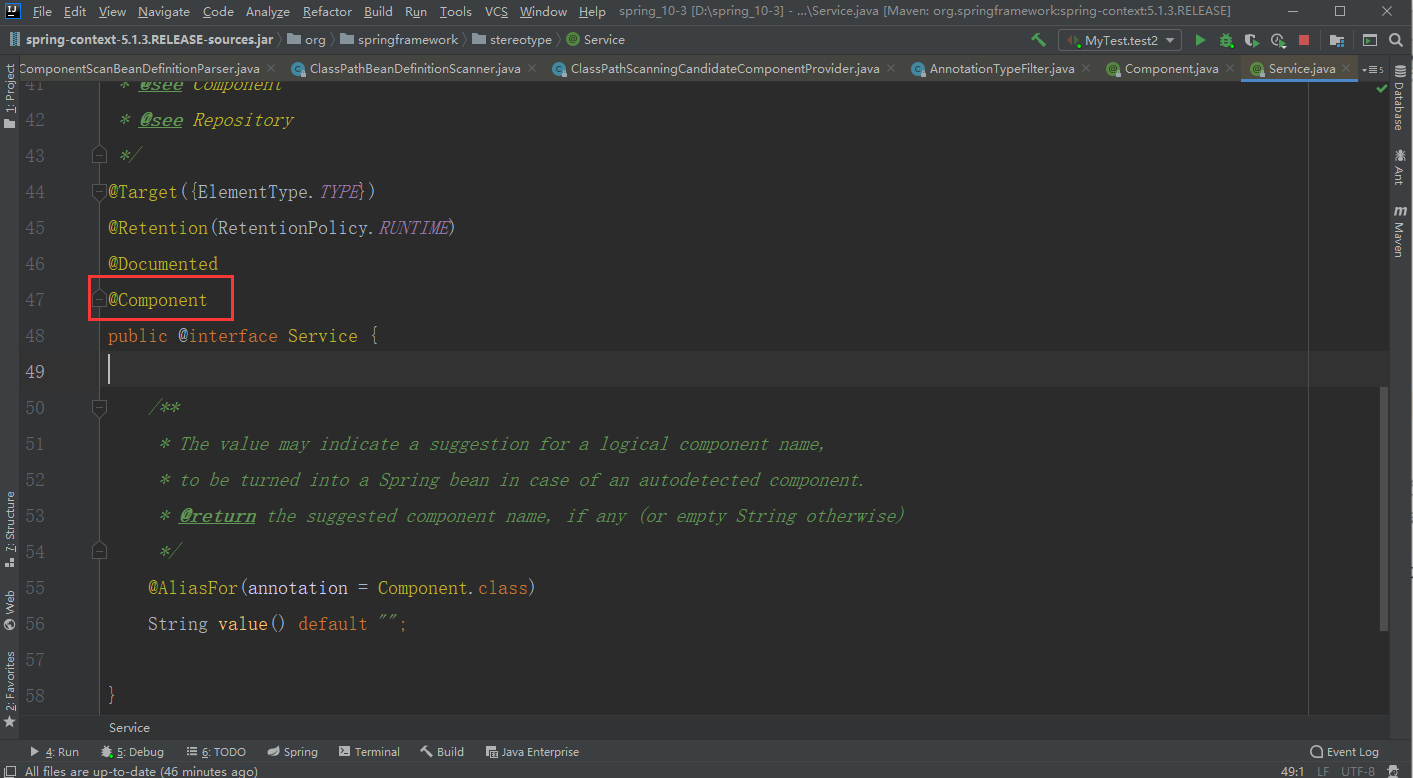Viewport: 1413px width, 778px height.
Task: Open the Navigate menu
Action: (164, 11)
